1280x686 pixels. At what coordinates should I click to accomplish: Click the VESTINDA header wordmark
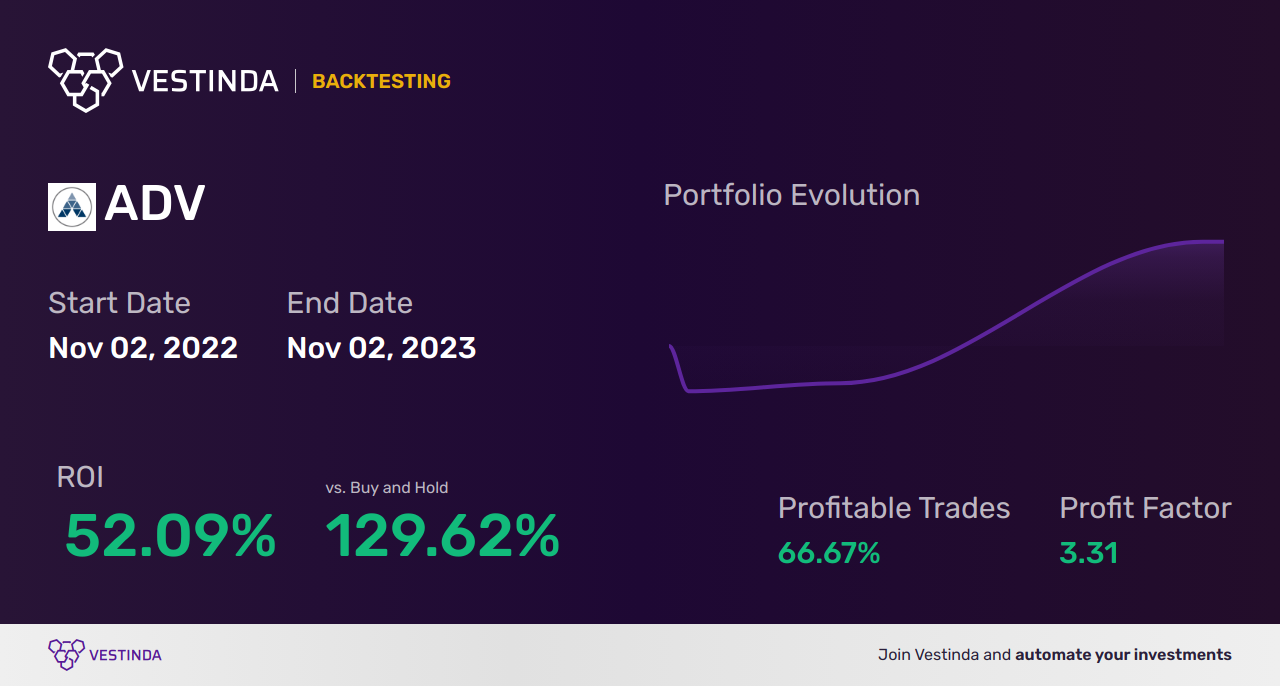pyautogui.click(x=205, y=81)
